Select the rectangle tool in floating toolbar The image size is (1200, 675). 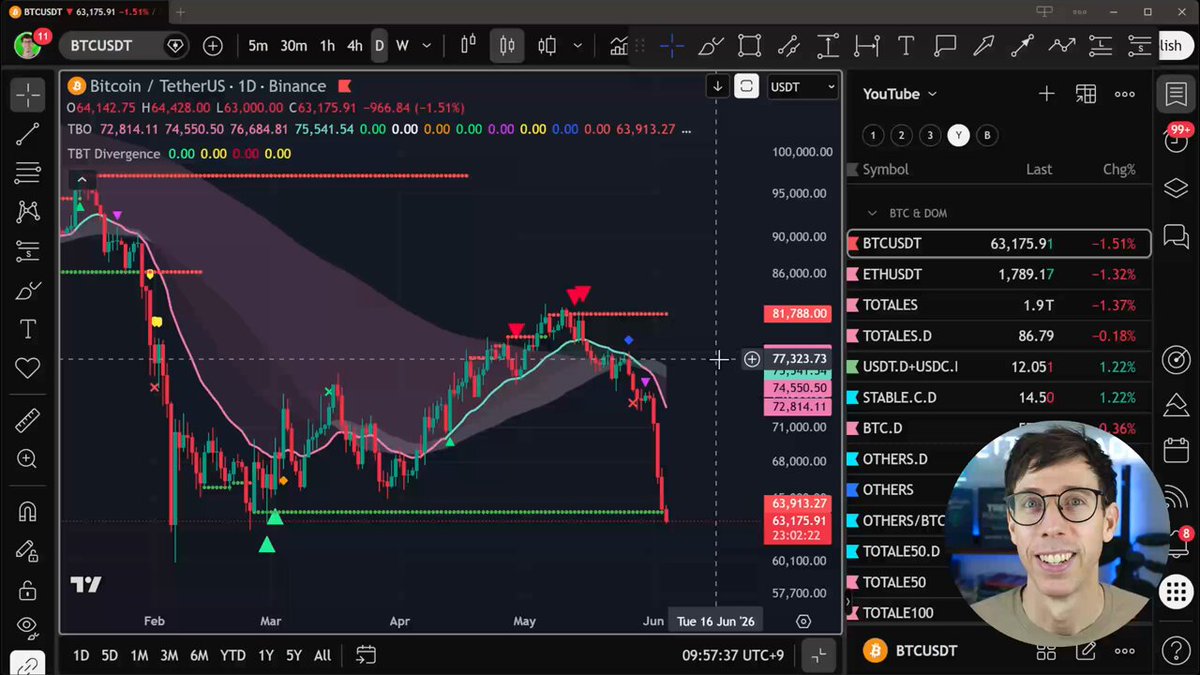[x=749, y=46]
